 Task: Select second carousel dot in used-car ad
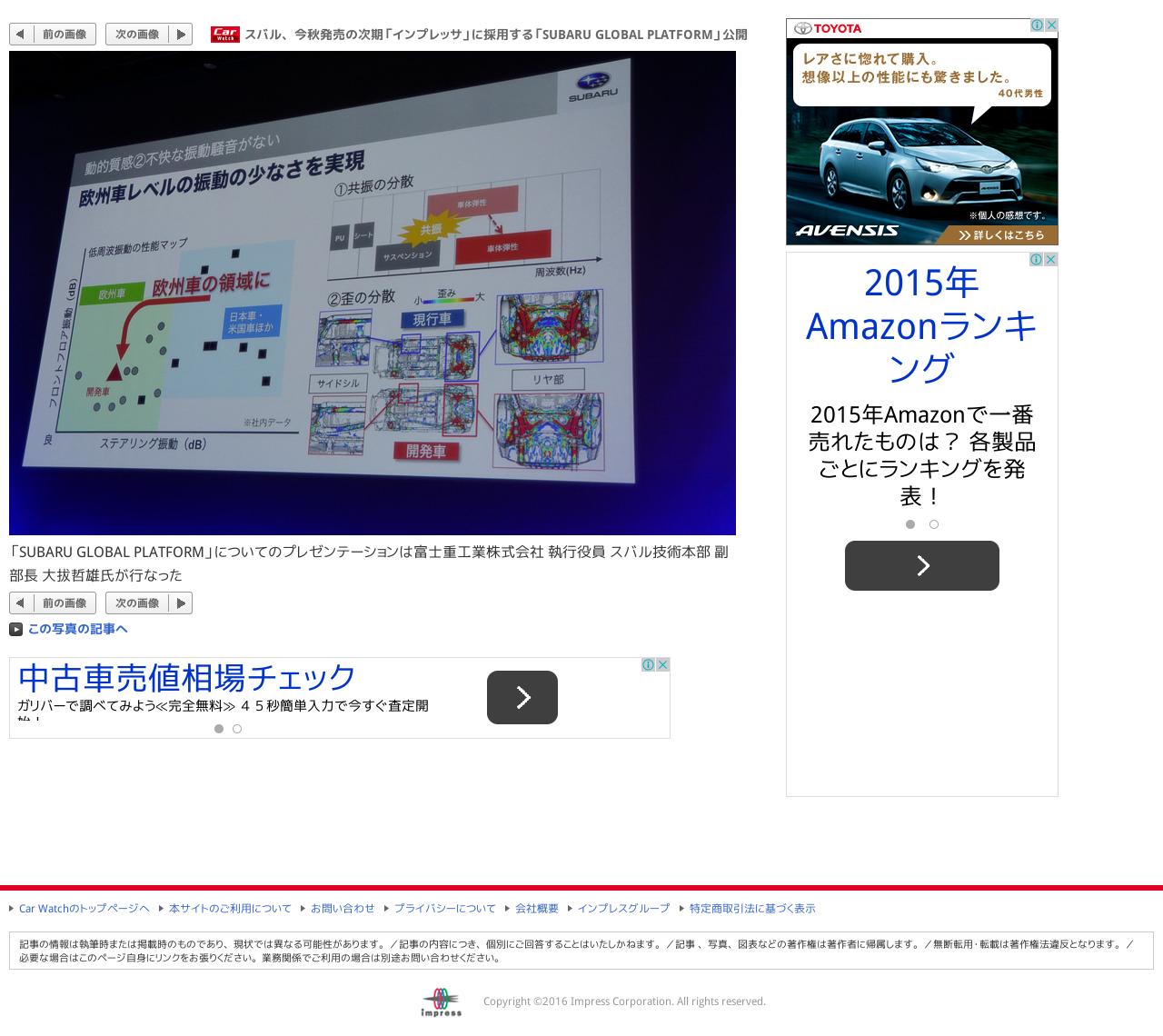click(x=237, y=729)
